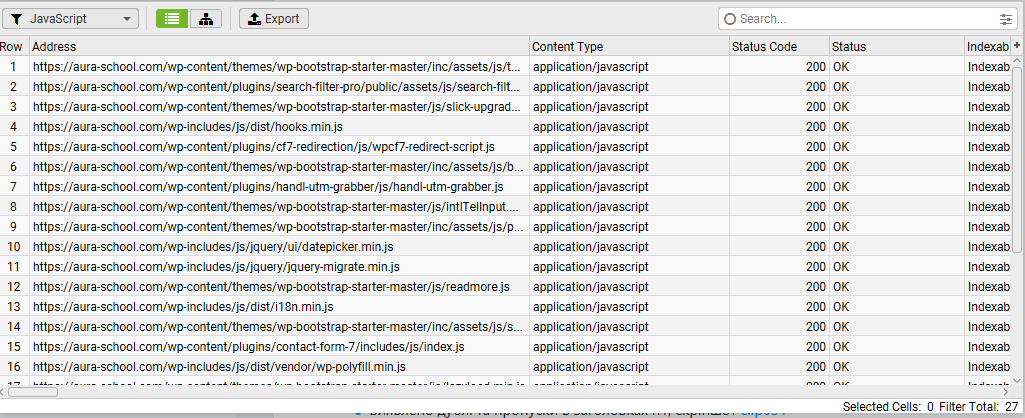Click Selected Cells status text
The image size is (1025, 418).
click(x=888, y=406)
